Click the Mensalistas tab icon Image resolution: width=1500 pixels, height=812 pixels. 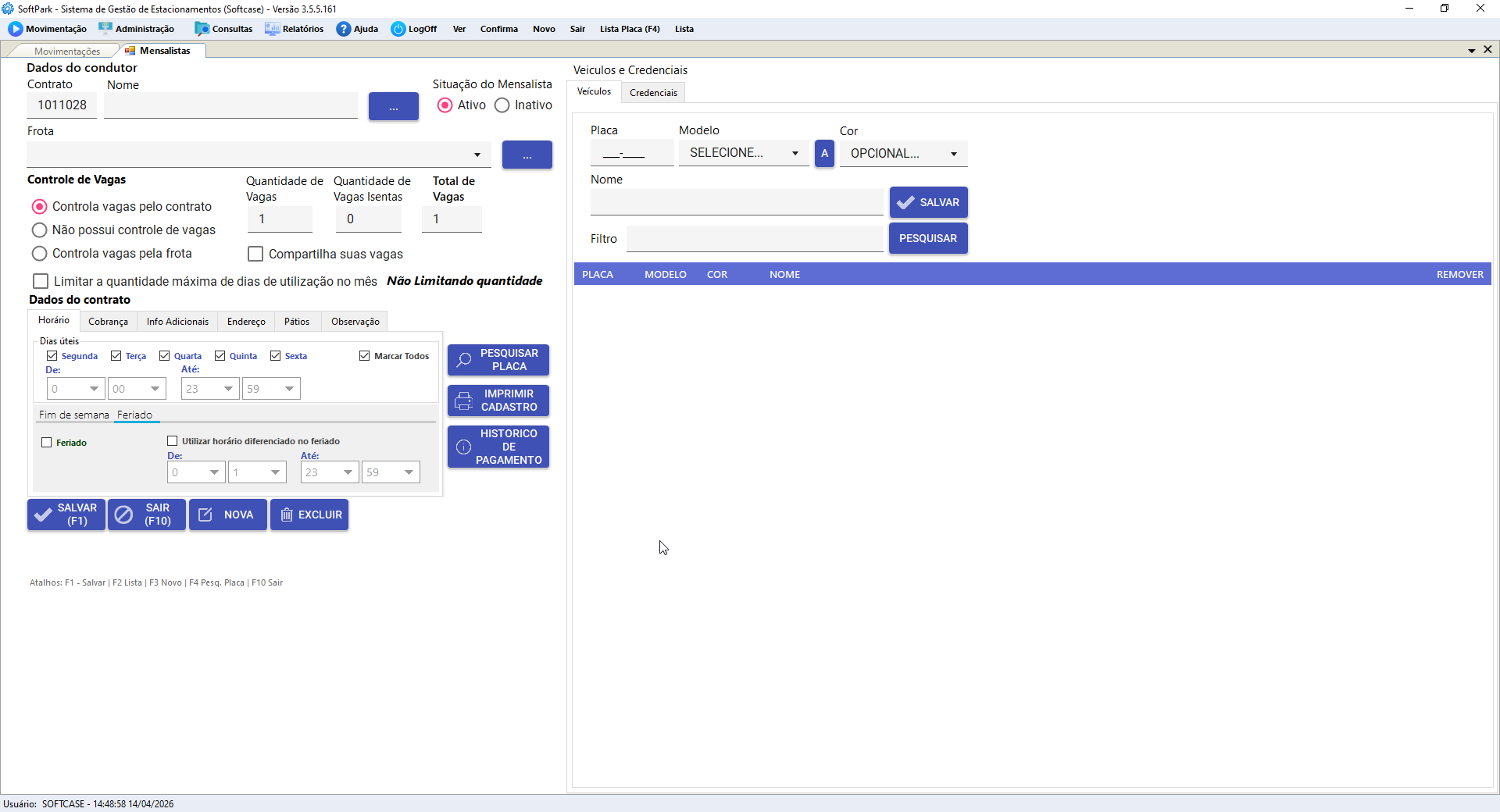point(130,51)
